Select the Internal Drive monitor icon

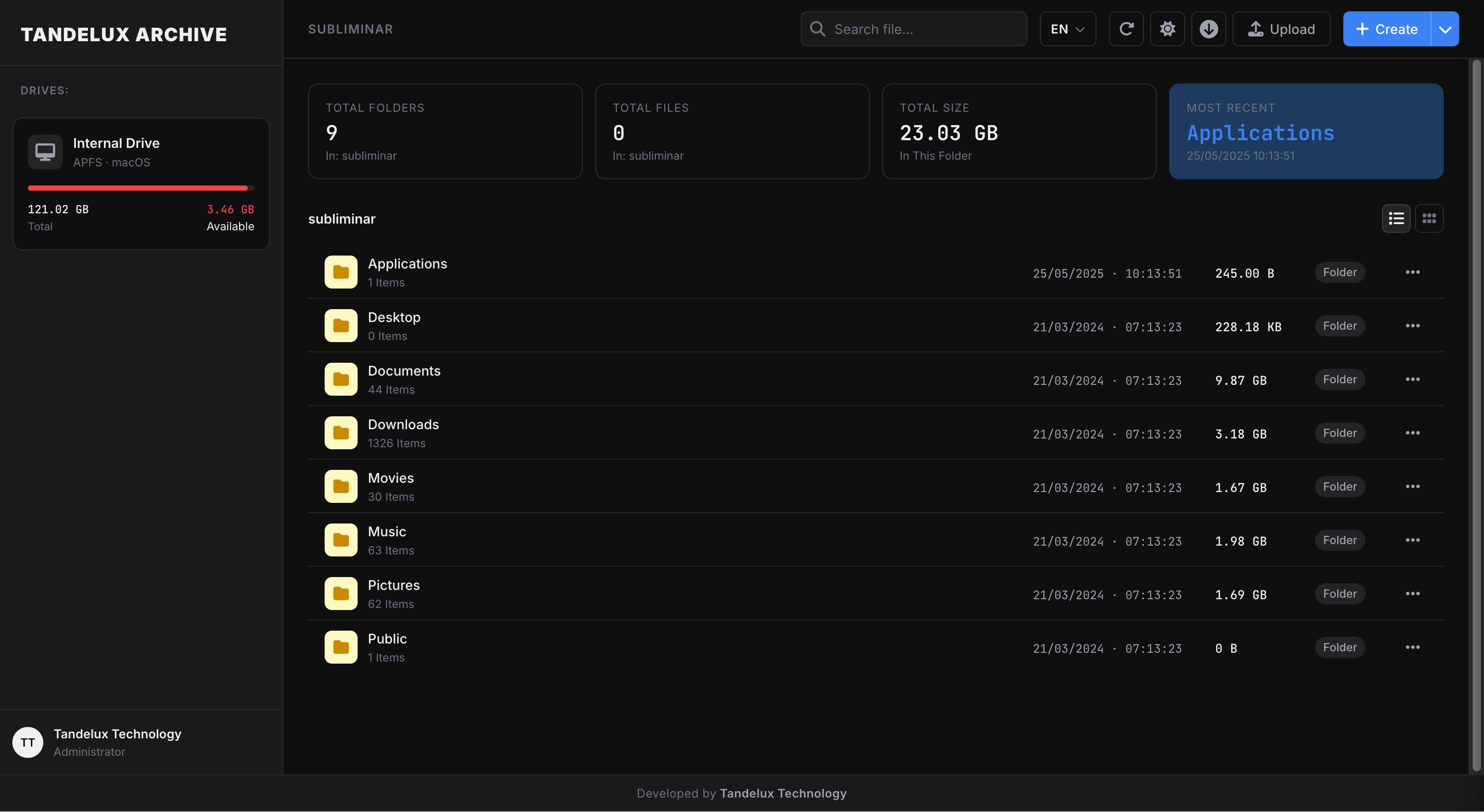coord(45,152)
